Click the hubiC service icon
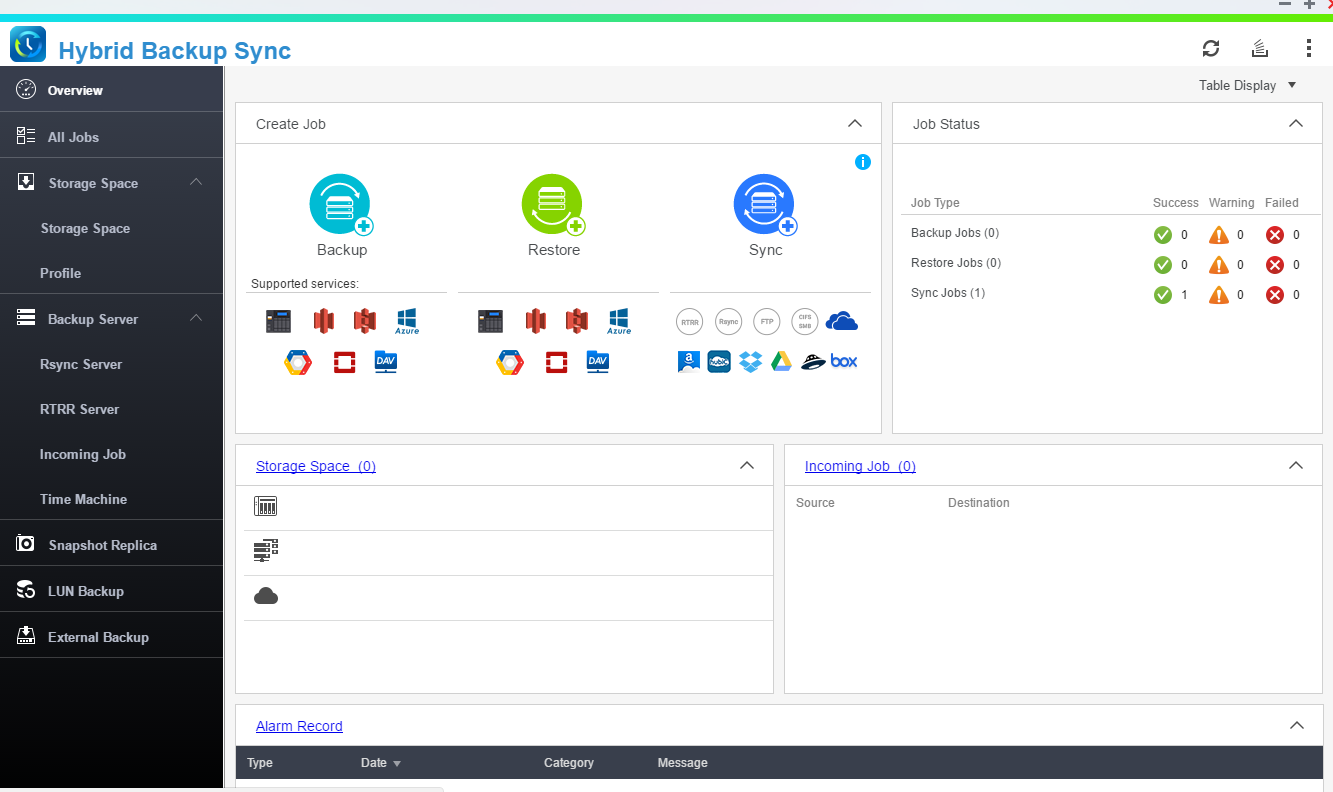 (x=719, y=362)
